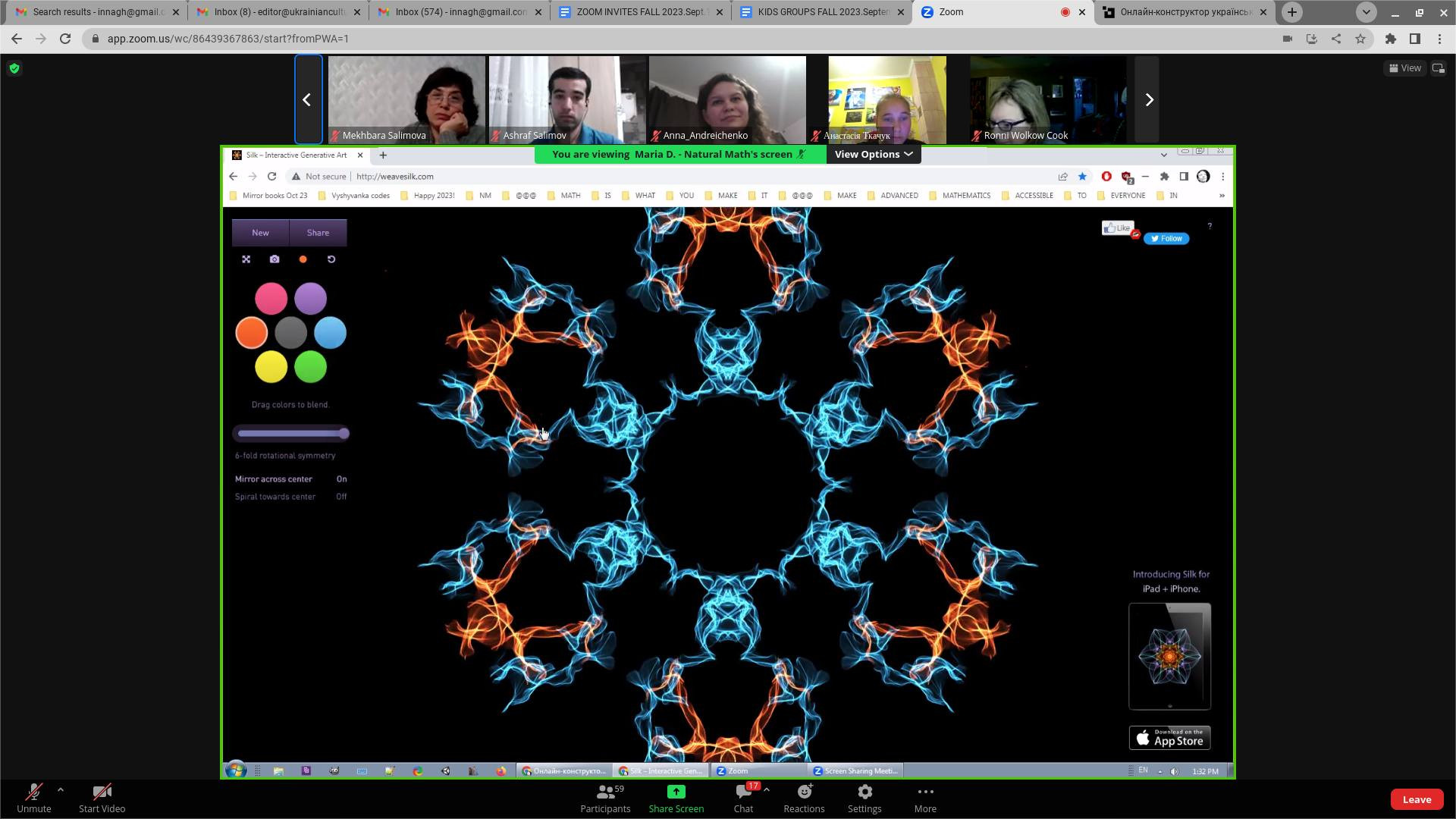Click the green Share Screen icon
The image size is (1456, 819).
pos(676,792)
